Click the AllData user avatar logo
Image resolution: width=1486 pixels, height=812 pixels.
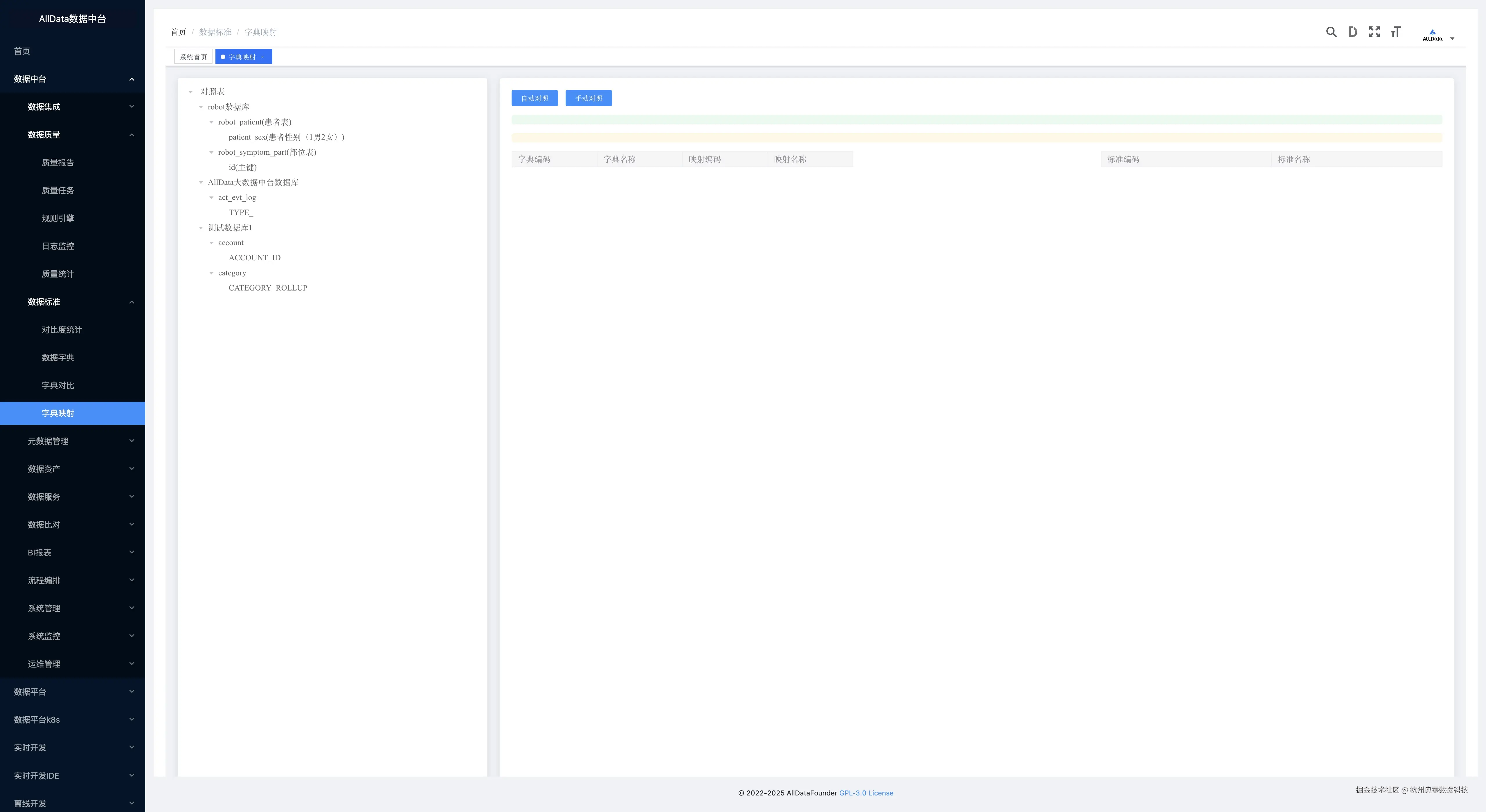(1432, 35)
